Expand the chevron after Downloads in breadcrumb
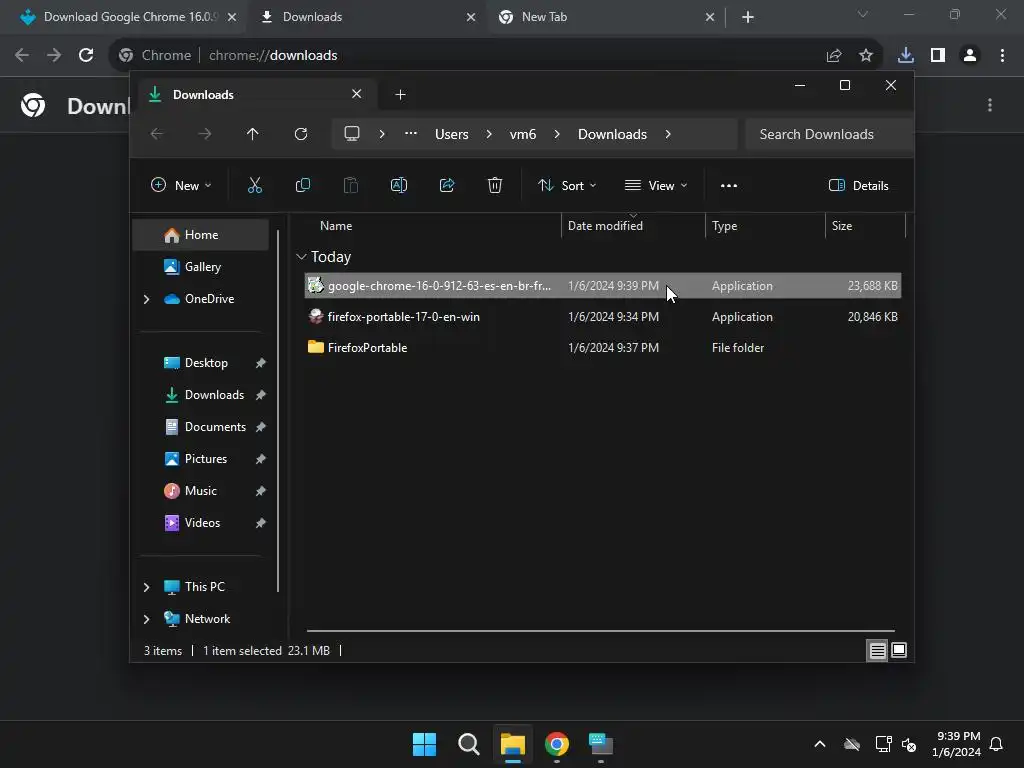The height and width of the screenshot is (768, 1024). 667,134
